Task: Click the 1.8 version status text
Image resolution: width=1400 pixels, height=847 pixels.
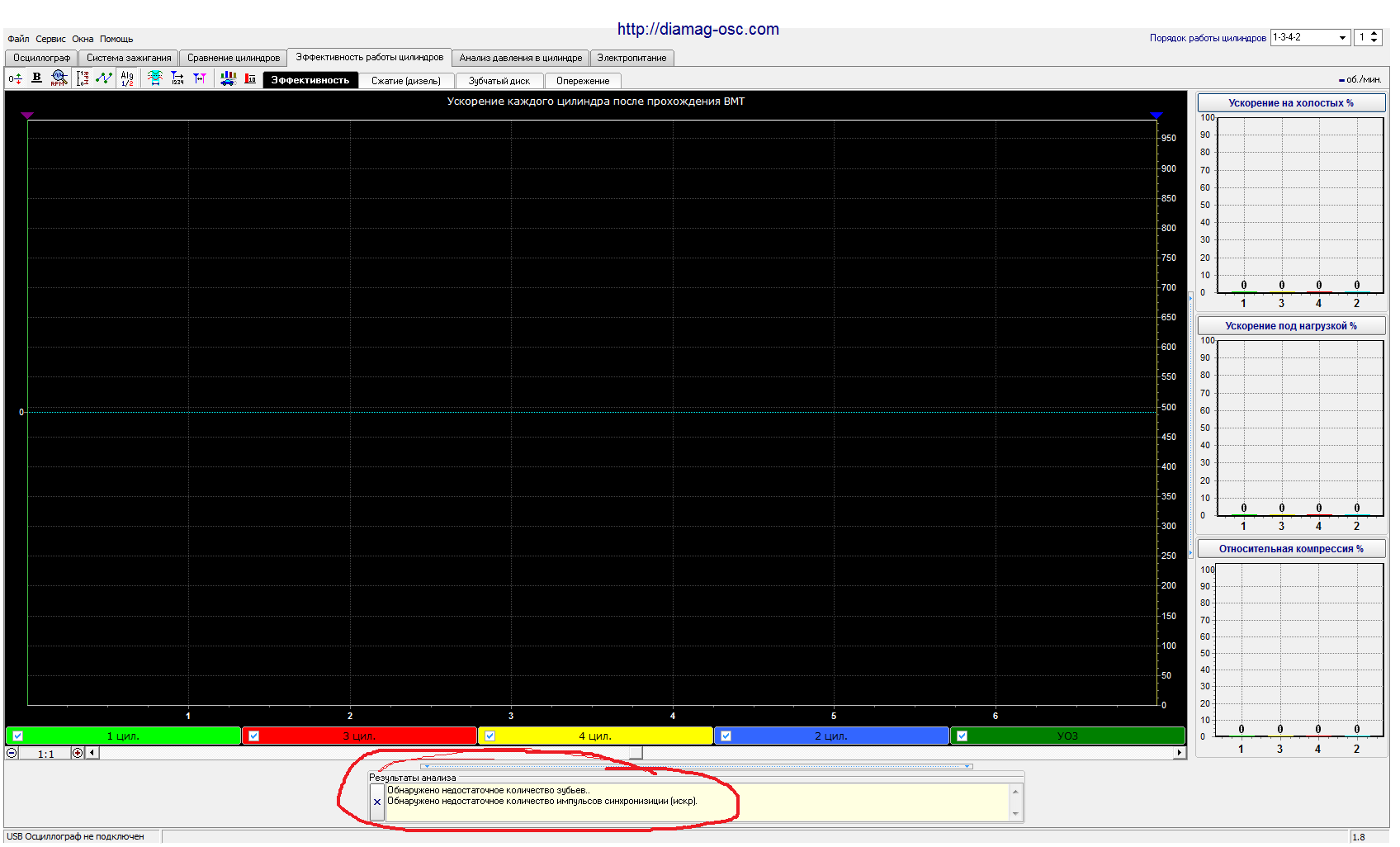Action: pos(1359,837)
